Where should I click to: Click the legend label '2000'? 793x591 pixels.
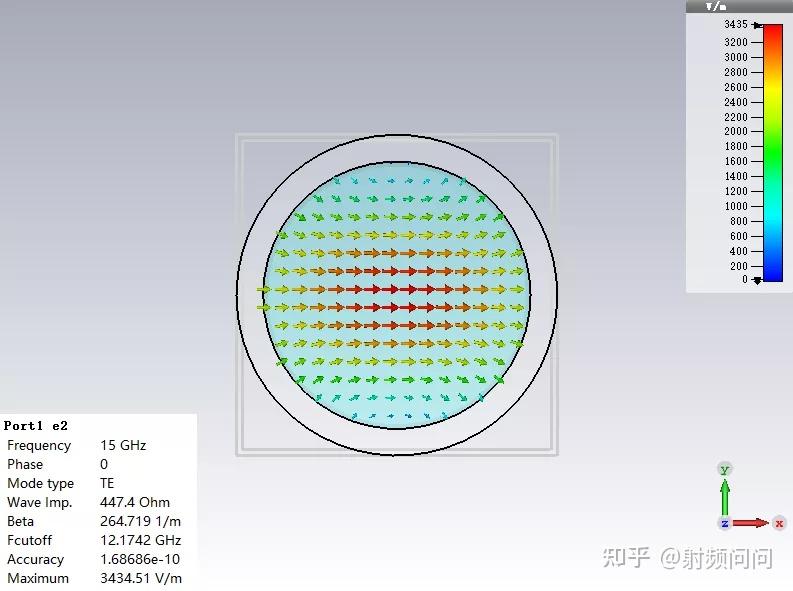(x=735, y=131)
